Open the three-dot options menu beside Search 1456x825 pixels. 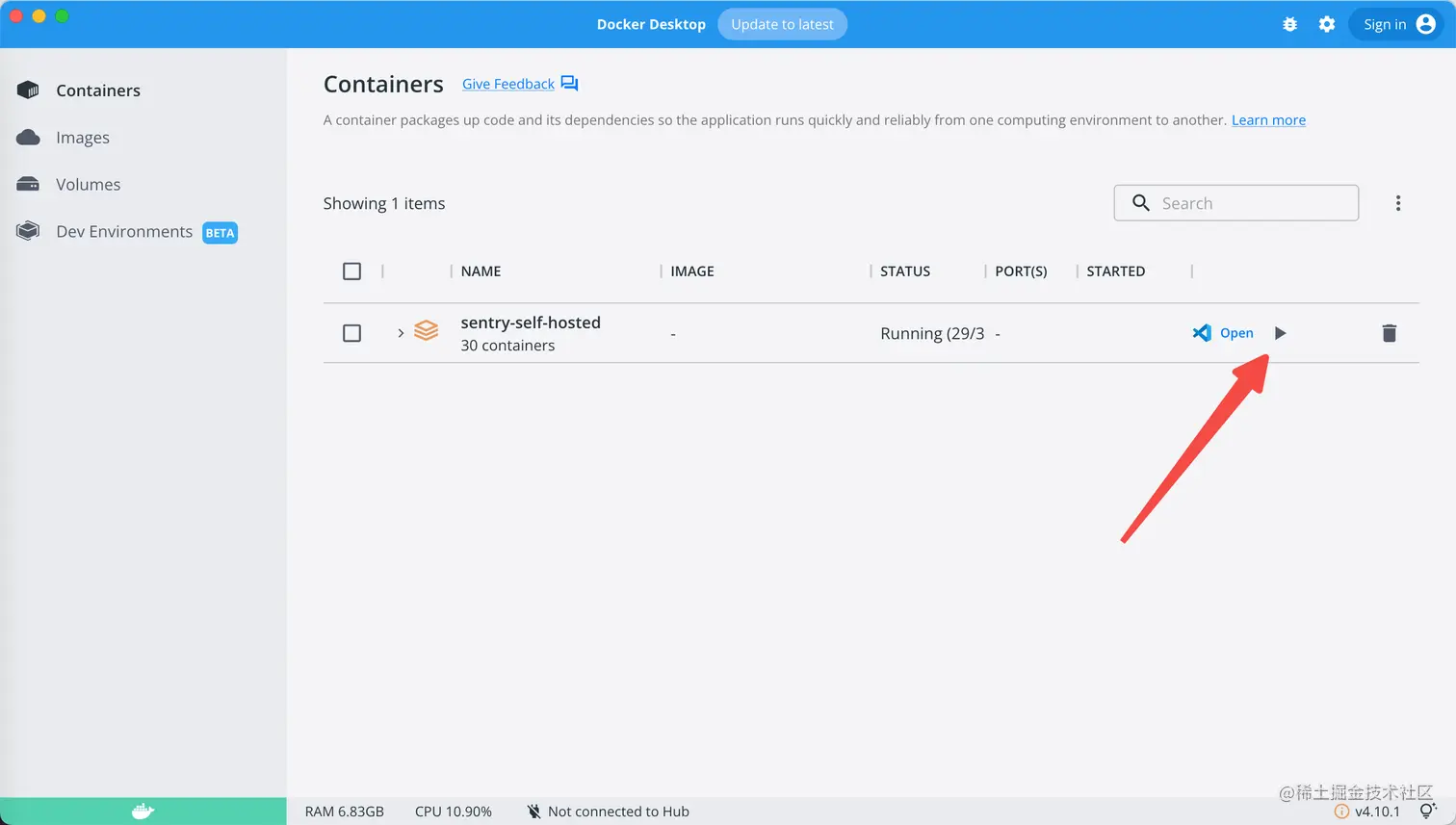[x=1398, y=203]
